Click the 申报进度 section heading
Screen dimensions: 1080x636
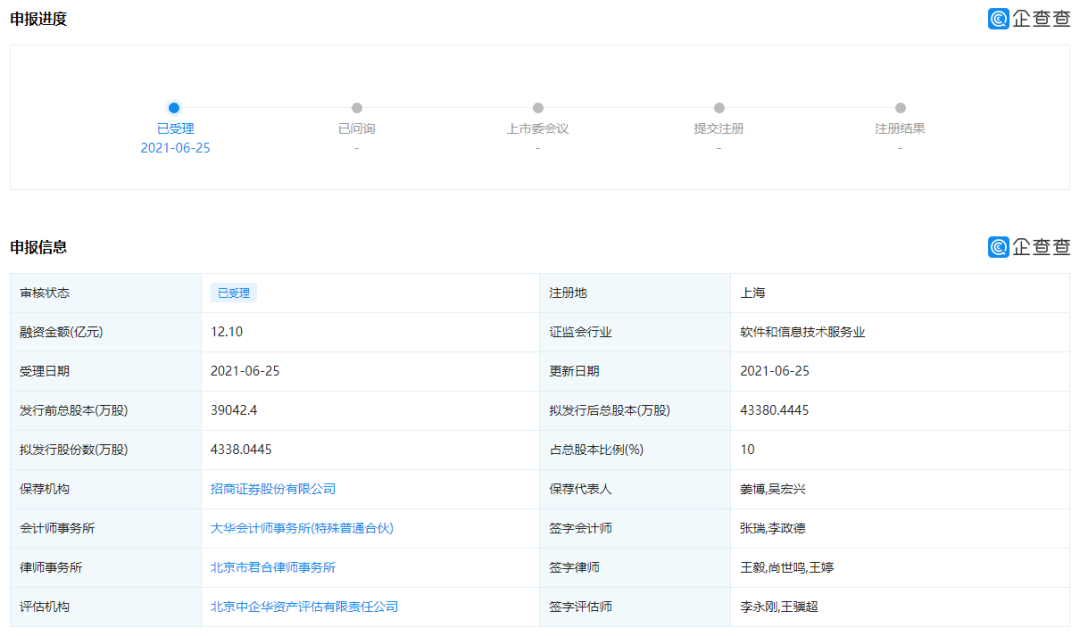[x=39, y=19]
